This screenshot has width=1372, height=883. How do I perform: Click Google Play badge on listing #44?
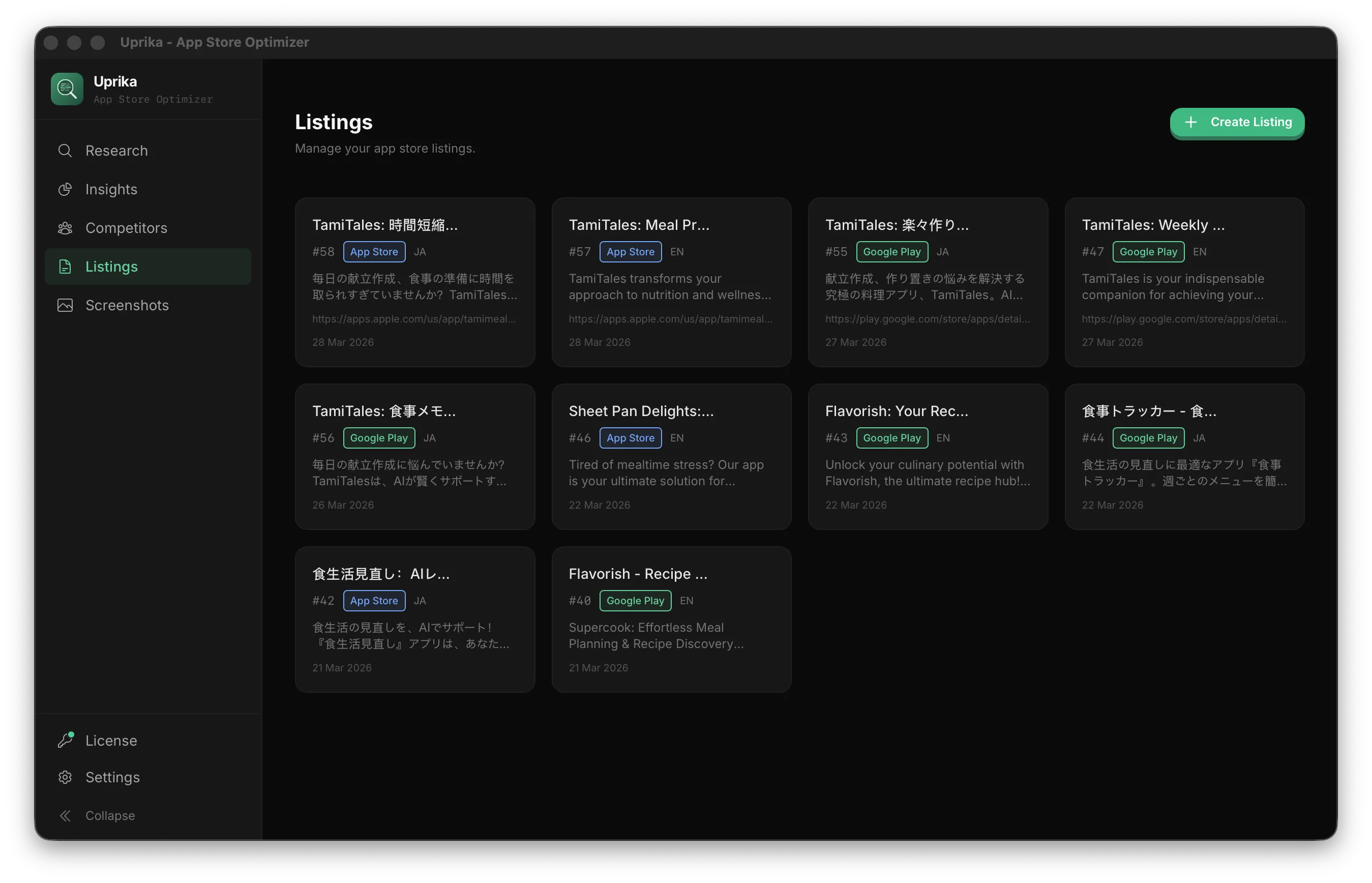pos(1148,438)
